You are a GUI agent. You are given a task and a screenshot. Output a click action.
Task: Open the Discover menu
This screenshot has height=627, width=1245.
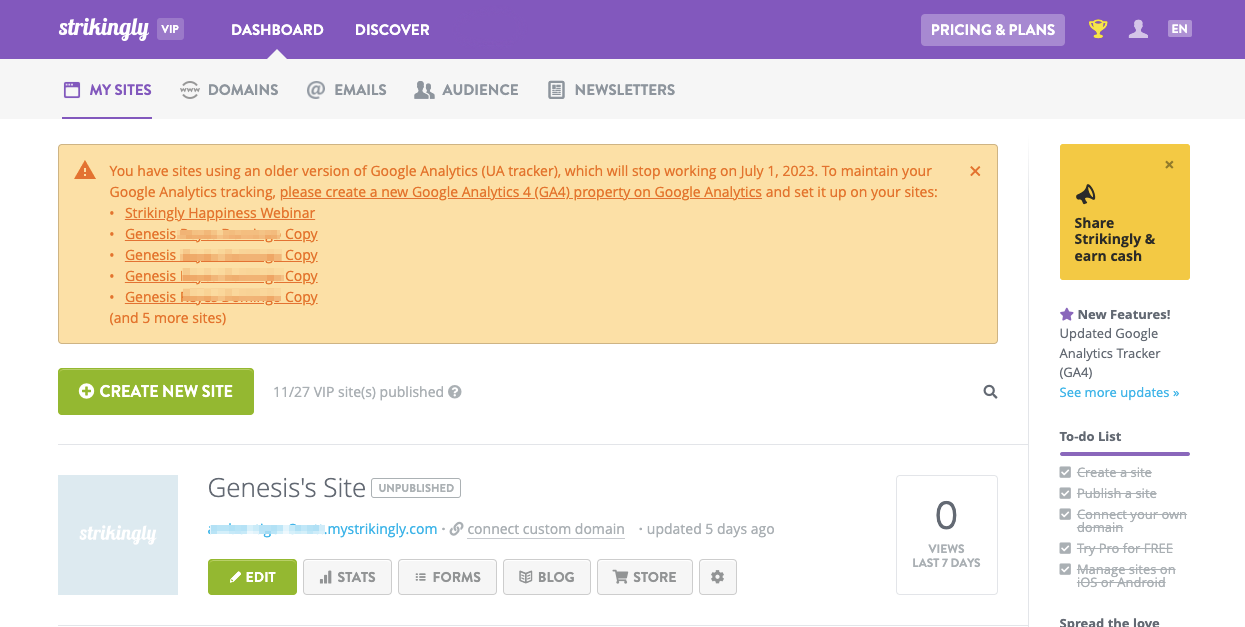[392, 30]
